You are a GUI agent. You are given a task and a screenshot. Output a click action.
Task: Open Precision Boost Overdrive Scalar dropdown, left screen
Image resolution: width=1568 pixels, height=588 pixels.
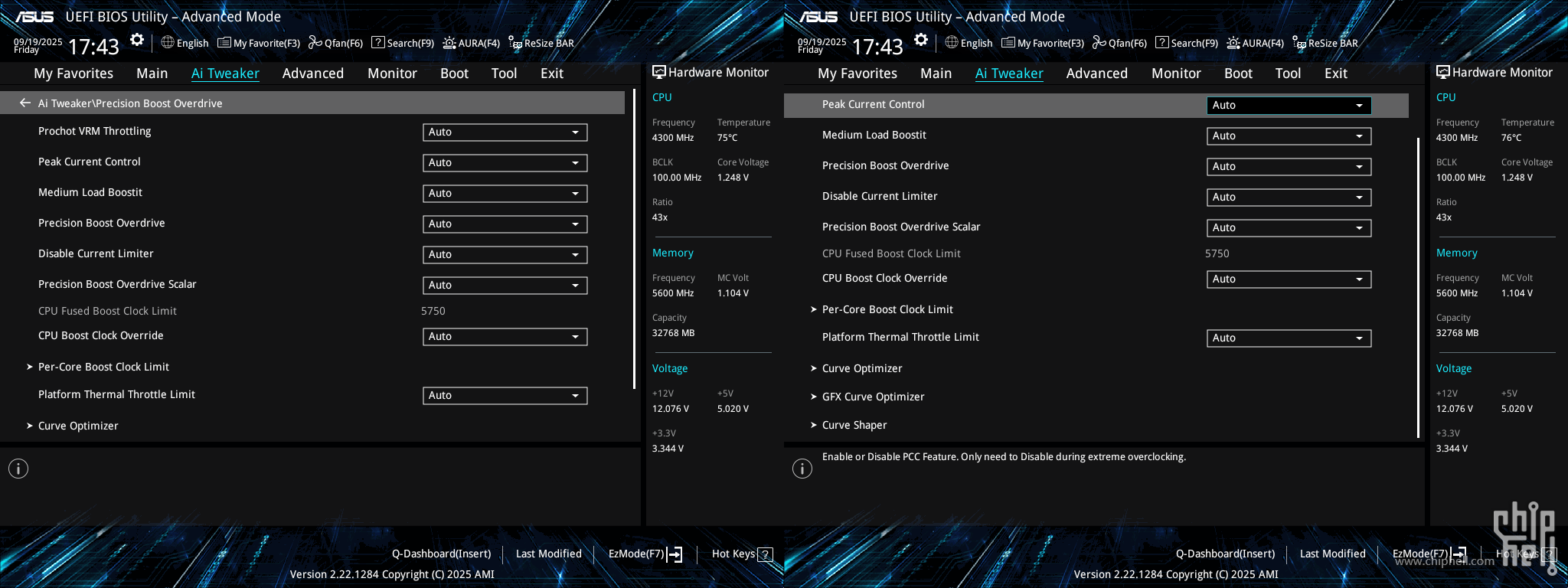coord(505,286)
